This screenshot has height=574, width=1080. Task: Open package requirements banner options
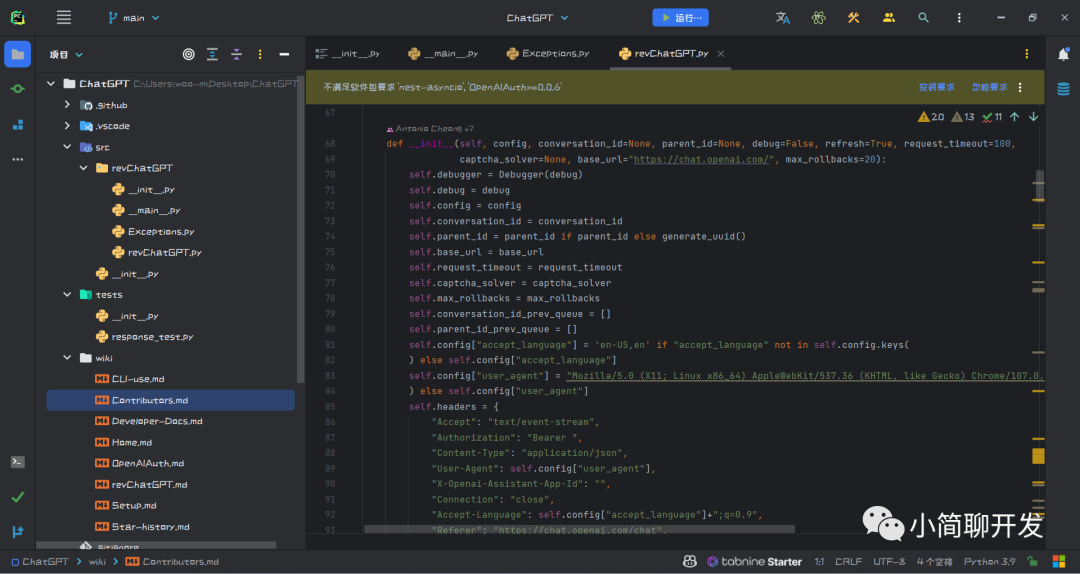[1020, 88]
